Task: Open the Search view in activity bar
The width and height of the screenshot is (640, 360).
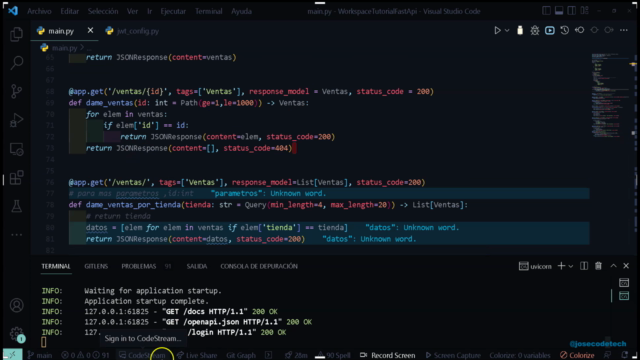Action: (16, 62)
